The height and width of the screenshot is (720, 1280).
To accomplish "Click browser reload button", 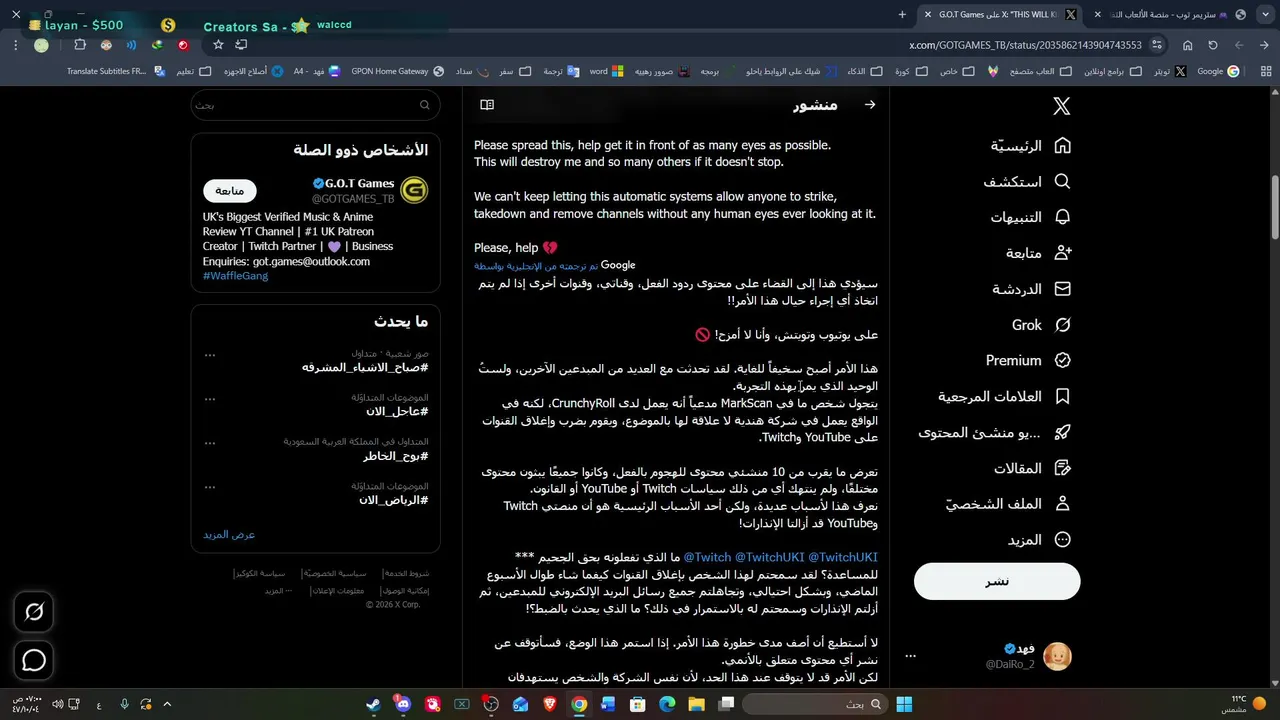I will pyautogui.click(x=1213, y=45).
